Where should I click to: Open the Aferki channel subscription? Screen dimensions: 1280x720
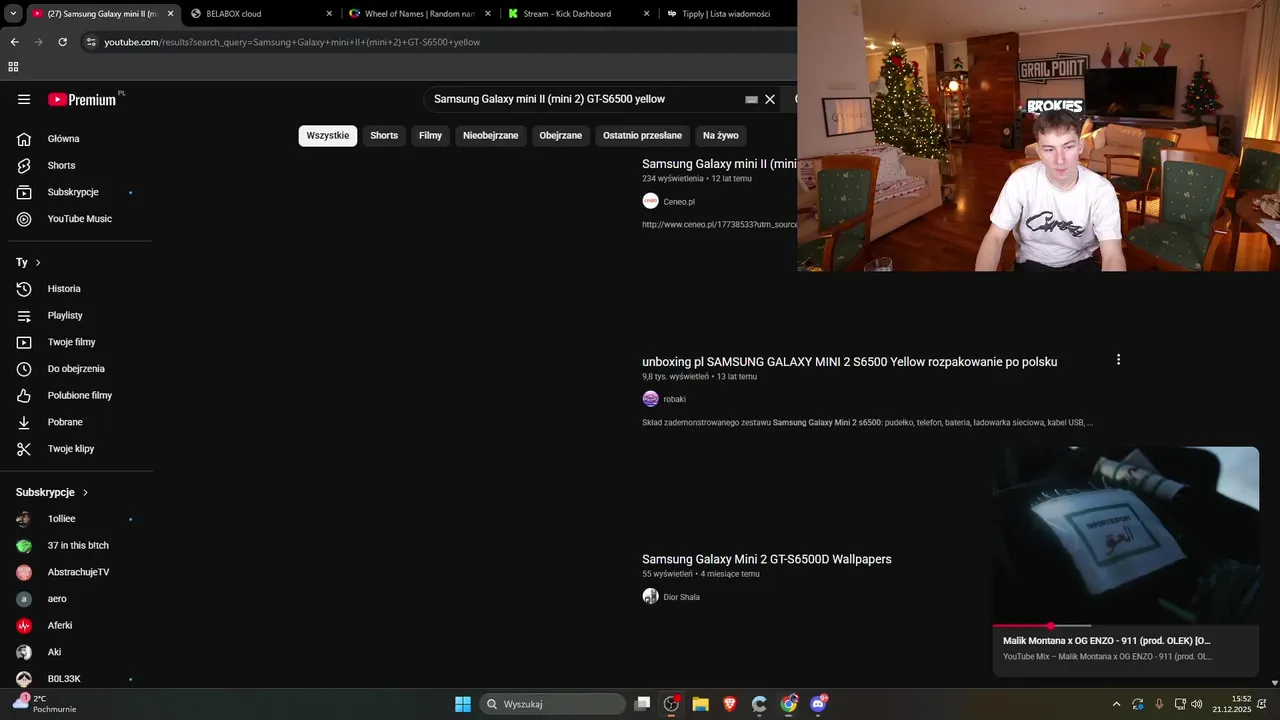tap(60, 625)
